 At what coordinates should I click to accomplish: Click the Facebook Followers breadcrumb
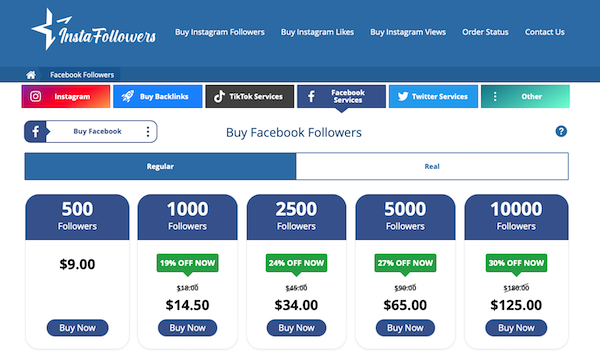tap(82, 75)
